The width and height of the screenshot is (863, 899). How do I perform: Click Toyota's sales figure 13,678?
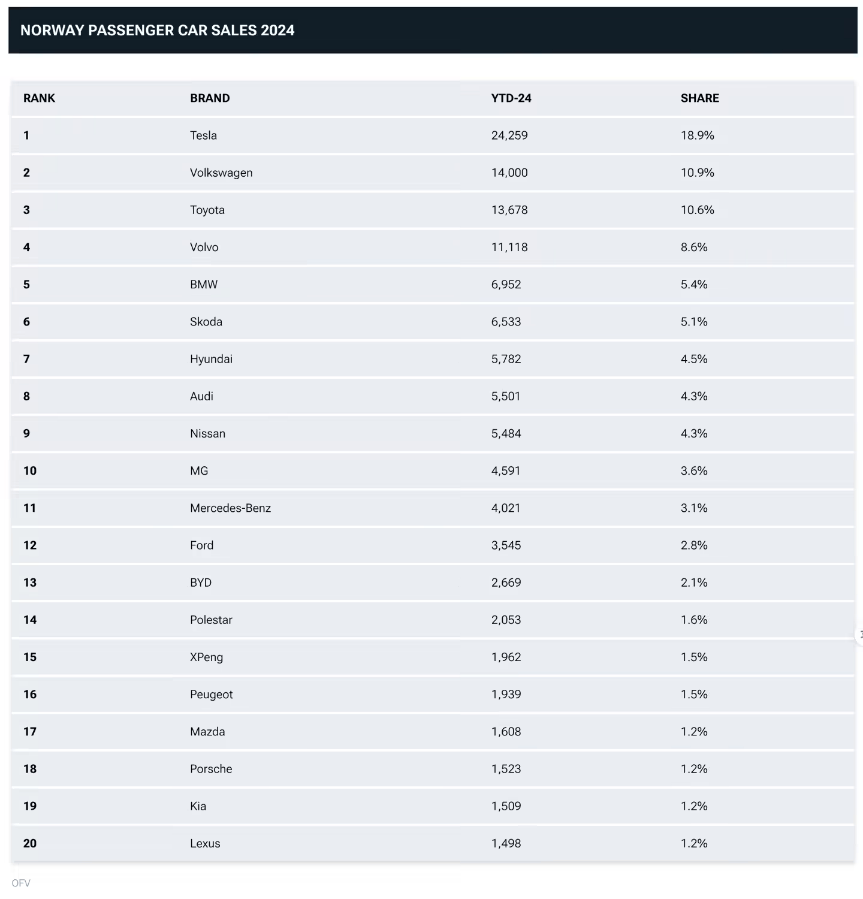click(x=509, y=210)
